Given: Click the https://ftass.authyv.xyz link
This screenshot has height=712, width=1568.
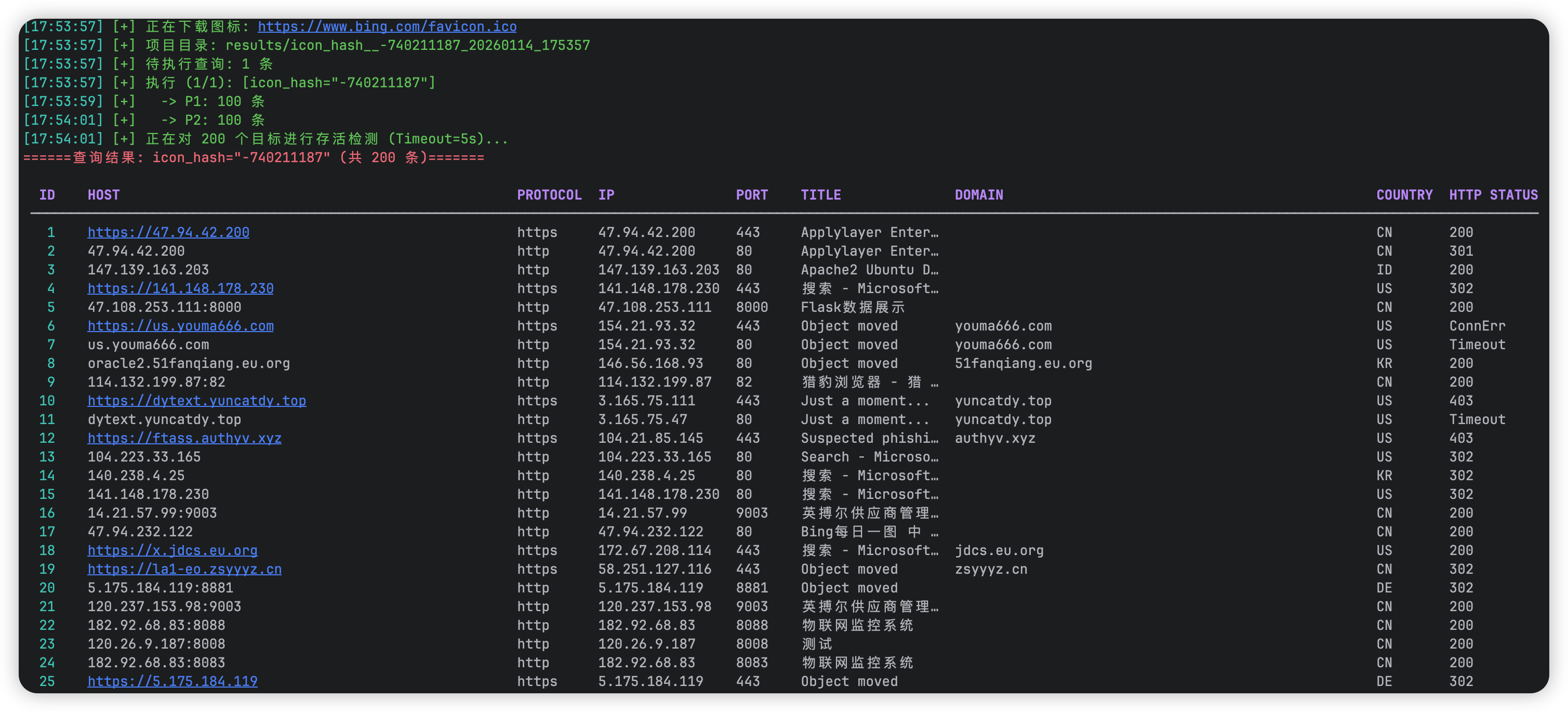Looking at the screenshot, I should coord(184,438).
